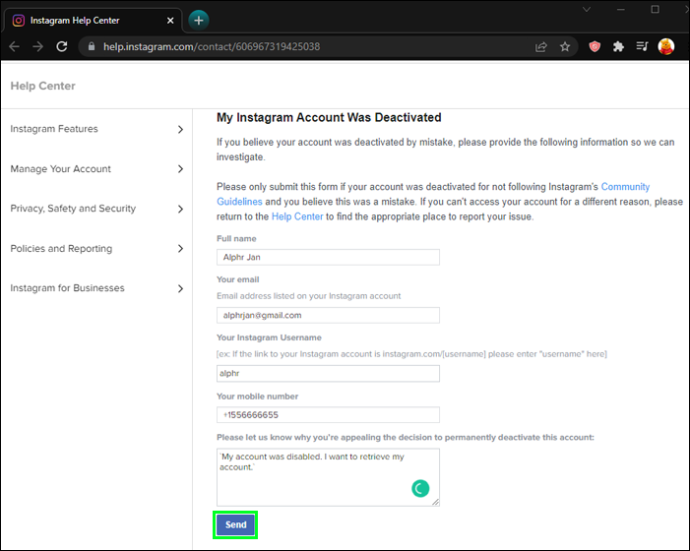Click the green Grammarly icon in the textarea
Image resolution: width=690 pixels, height=551 pixels.
point(420,489)
